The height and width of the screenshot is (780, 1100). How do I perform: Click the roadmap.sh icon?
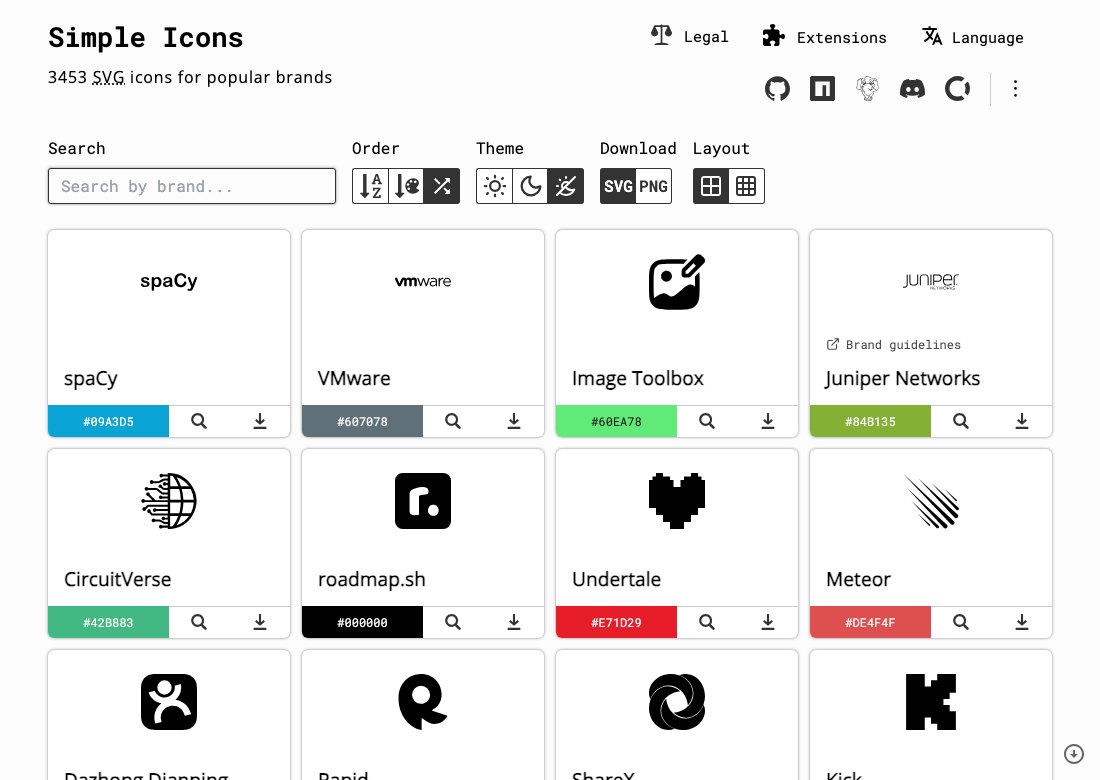pos(423,501)
